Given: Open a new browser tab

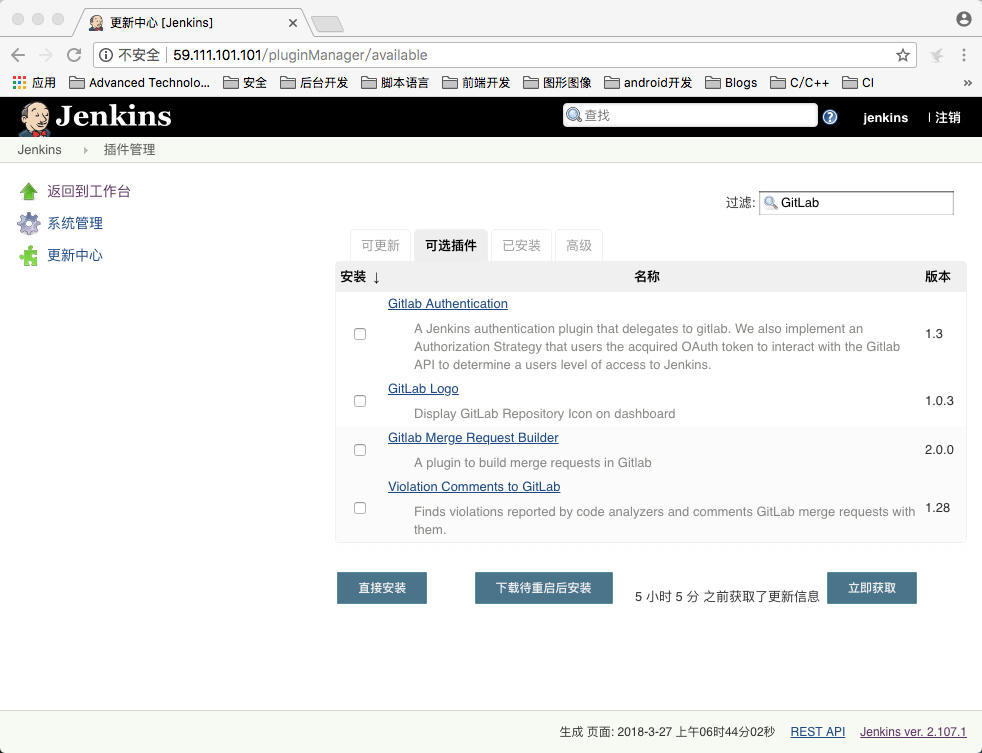Looking at the screenshot, I should click(328, 24).
